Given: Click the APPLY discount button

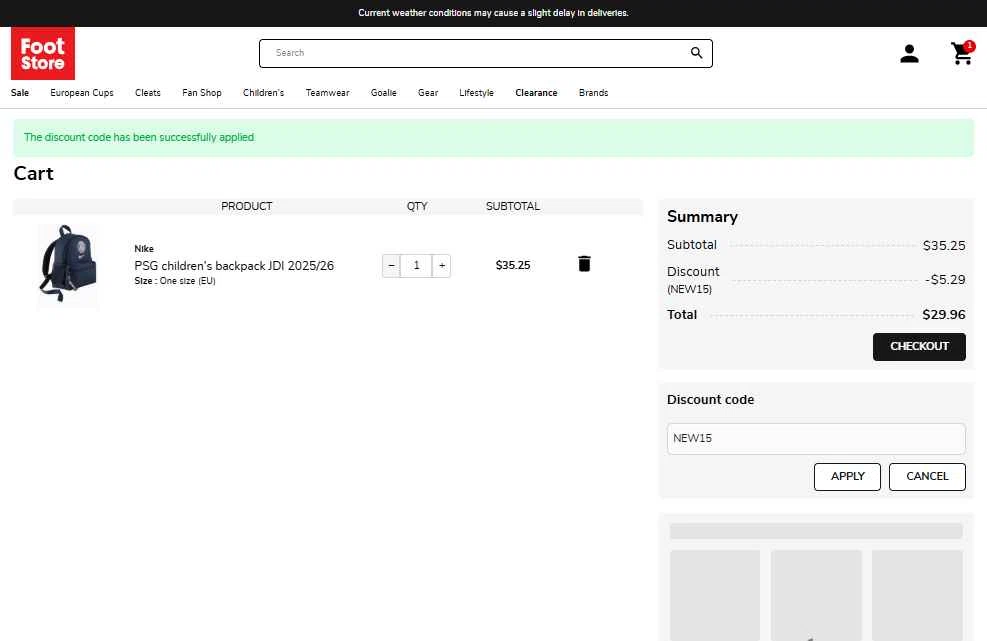Looking at the screenshot, I should [847, 477].
